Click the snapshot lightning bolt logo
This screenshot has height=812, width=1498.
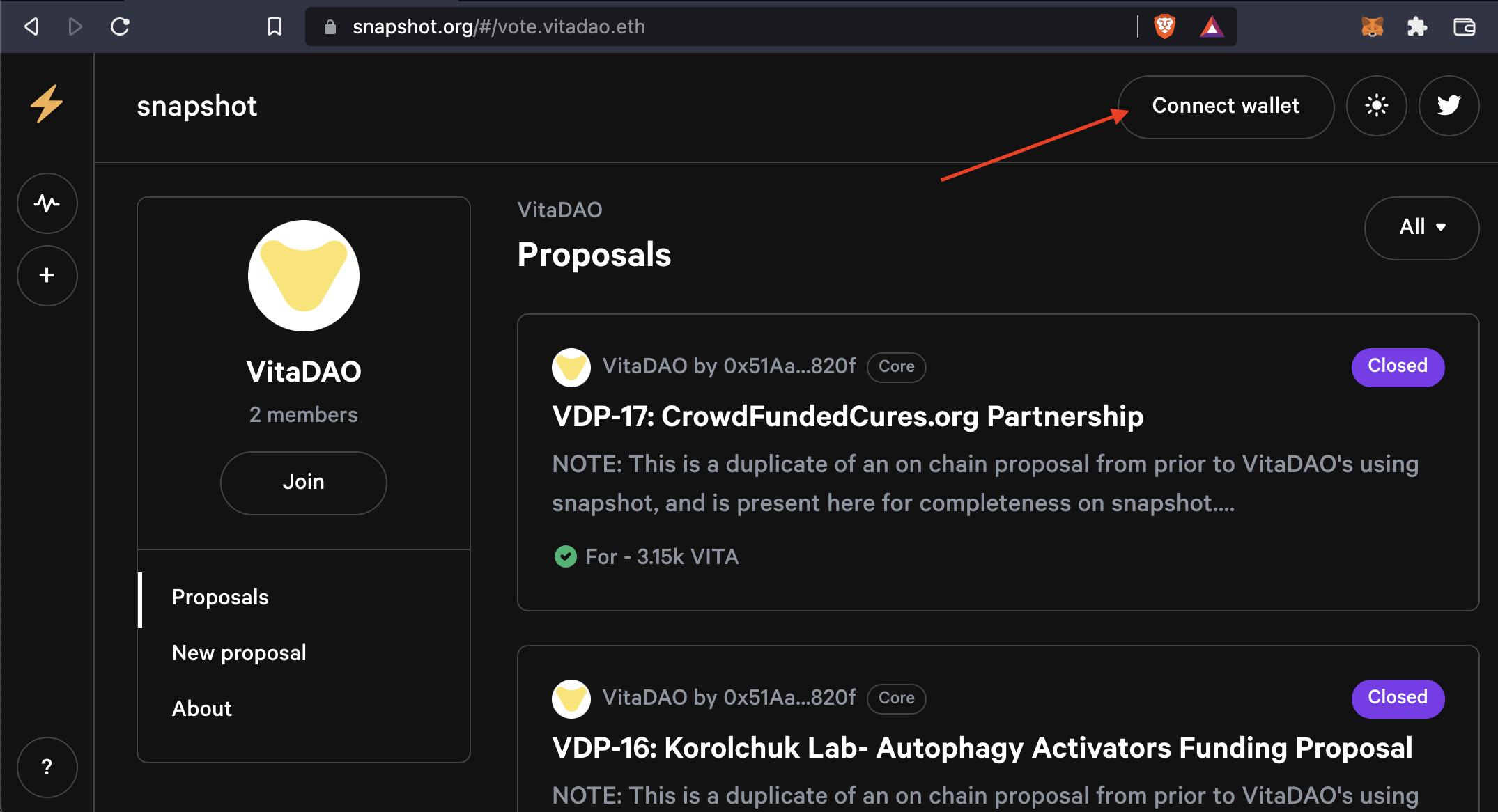coord(46,104)
